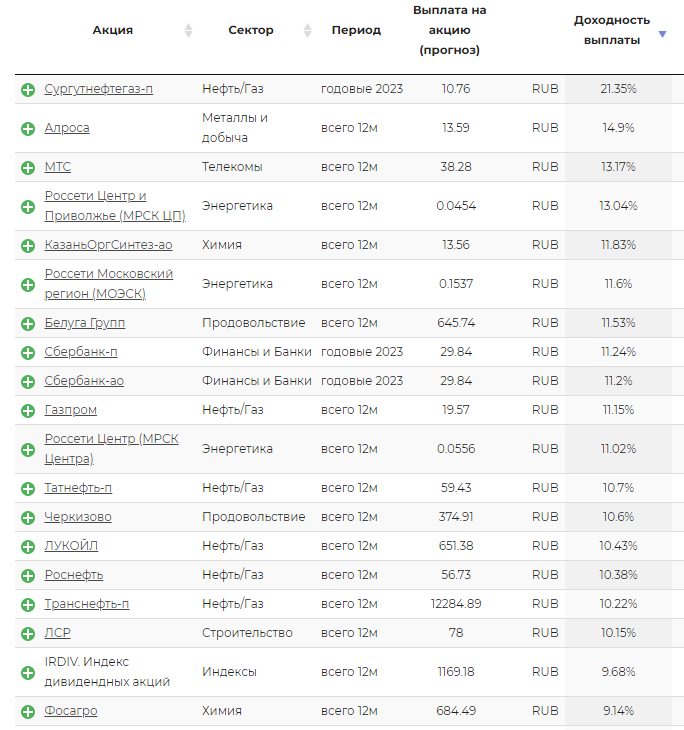This screenshot has height=730, width=684.
Task: Add Черкизово with its plus icon
Action: 28,518
